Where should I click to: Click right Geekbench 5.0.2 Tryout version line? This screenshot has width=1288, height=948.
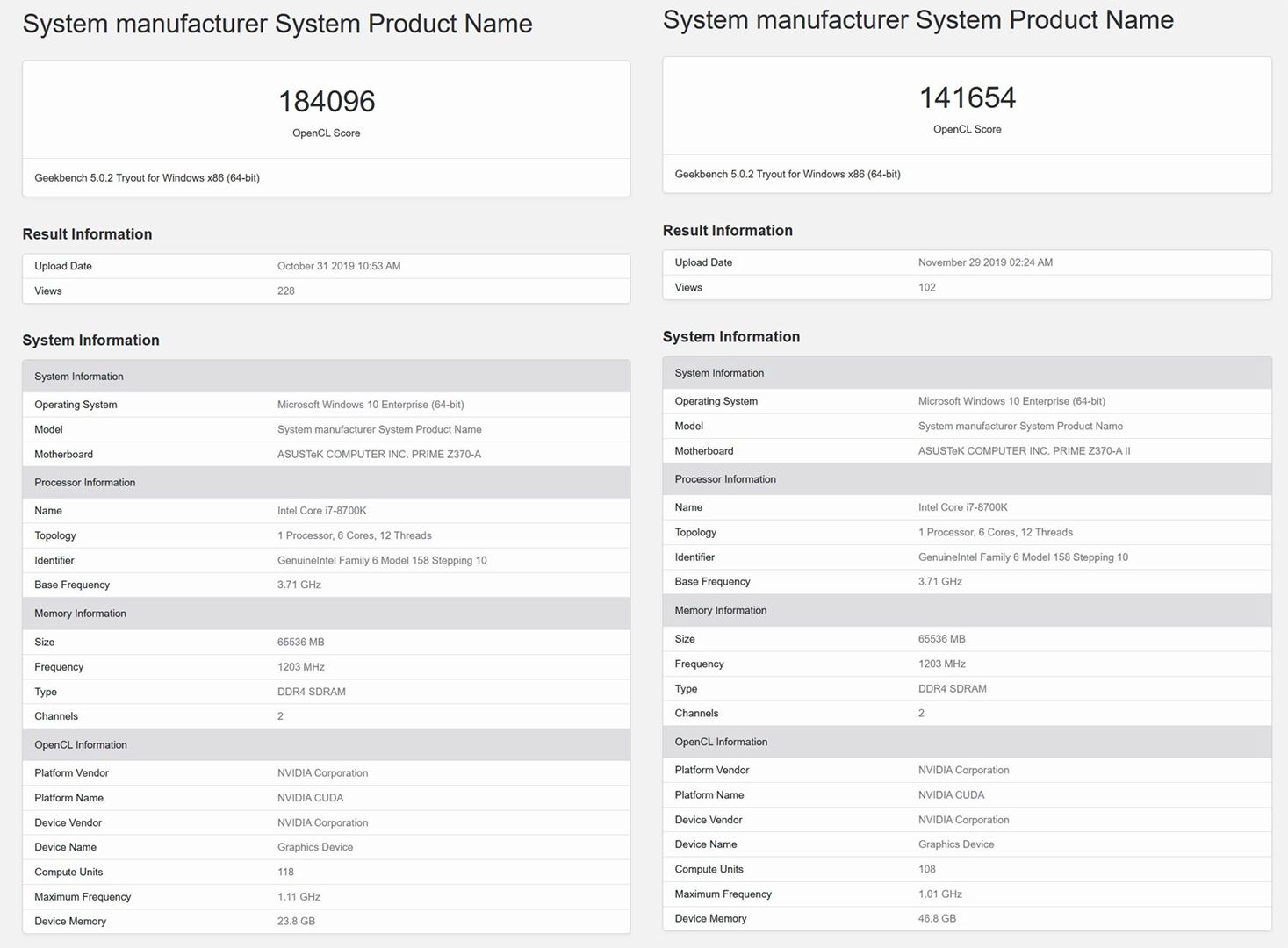pyautogui.click(x=788, y=174)
